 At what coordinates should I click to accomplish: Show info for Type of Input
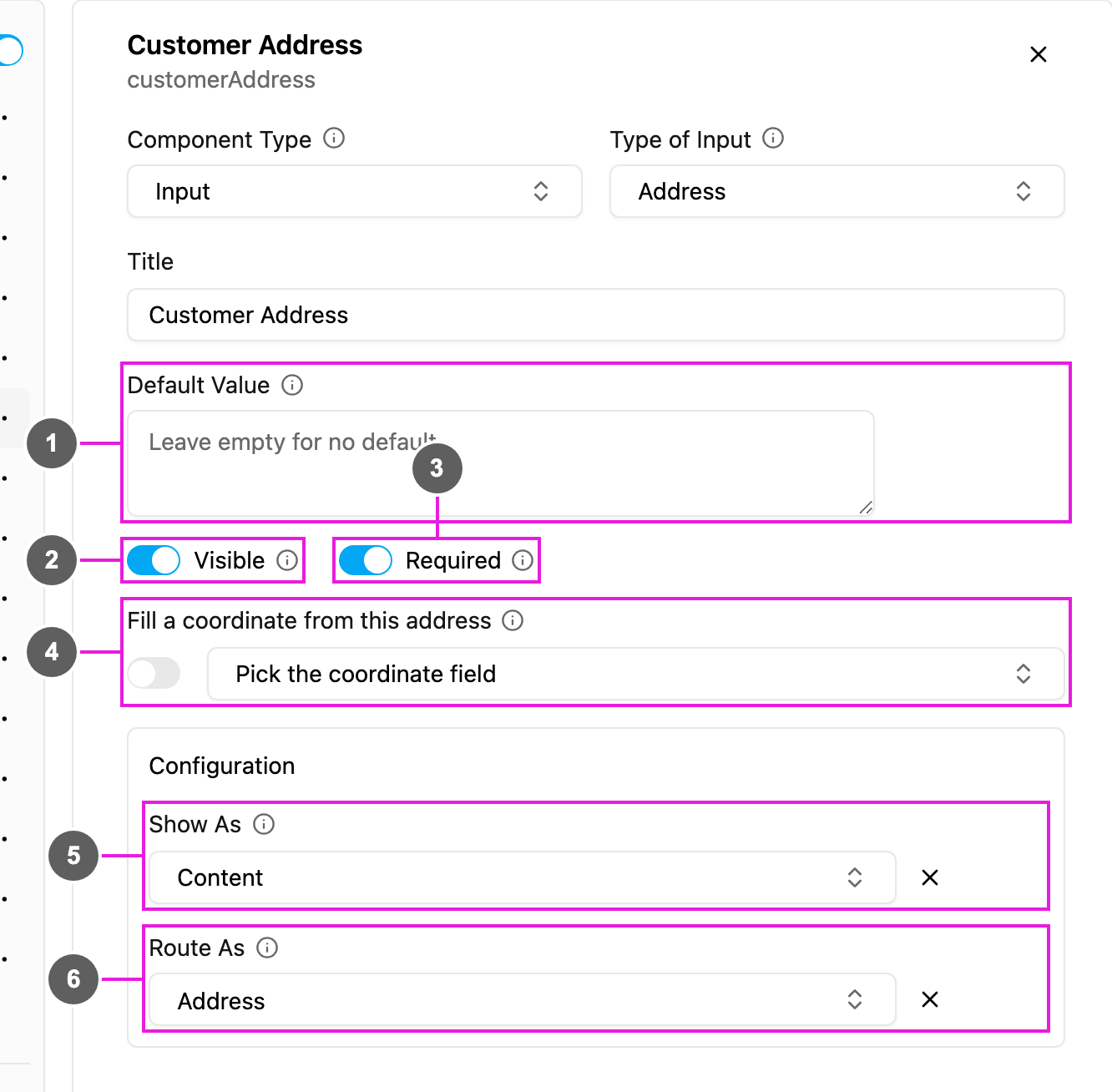(773, 138)
